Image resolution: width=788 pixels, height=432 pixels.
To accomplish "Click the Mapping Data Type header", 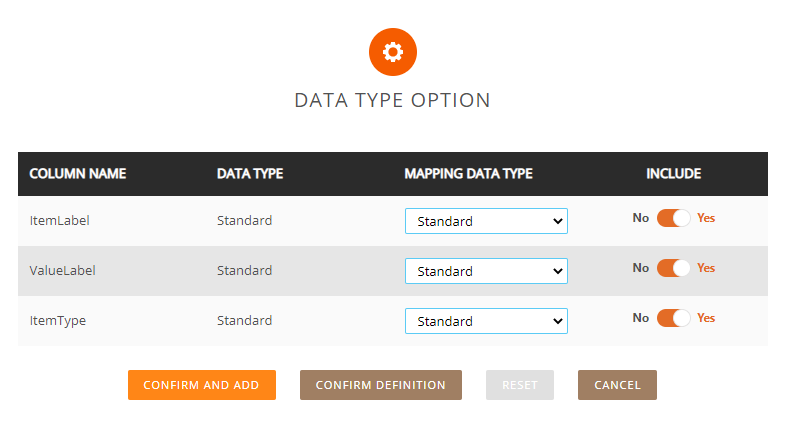I will coord(468,174).
